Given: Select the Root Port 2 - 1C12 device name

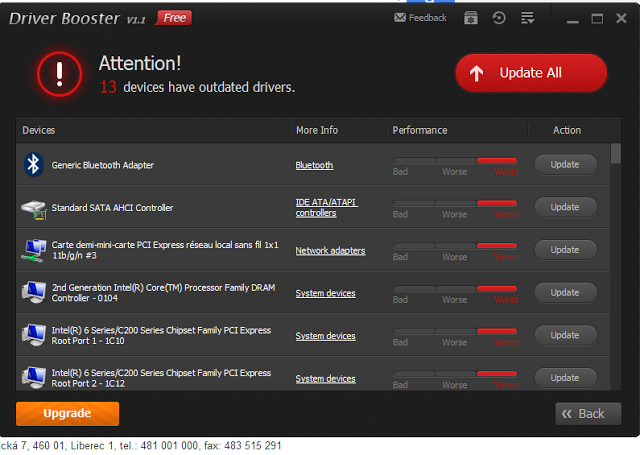Looking at the screenshot, I should tap(161, 378).
